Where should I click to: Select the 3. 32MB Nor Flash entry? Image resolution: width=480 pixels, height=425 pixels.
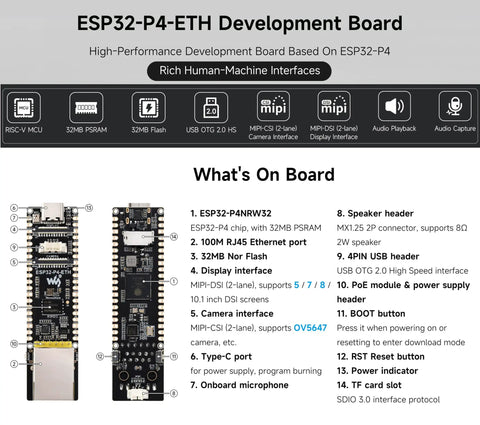click(229, 256)
